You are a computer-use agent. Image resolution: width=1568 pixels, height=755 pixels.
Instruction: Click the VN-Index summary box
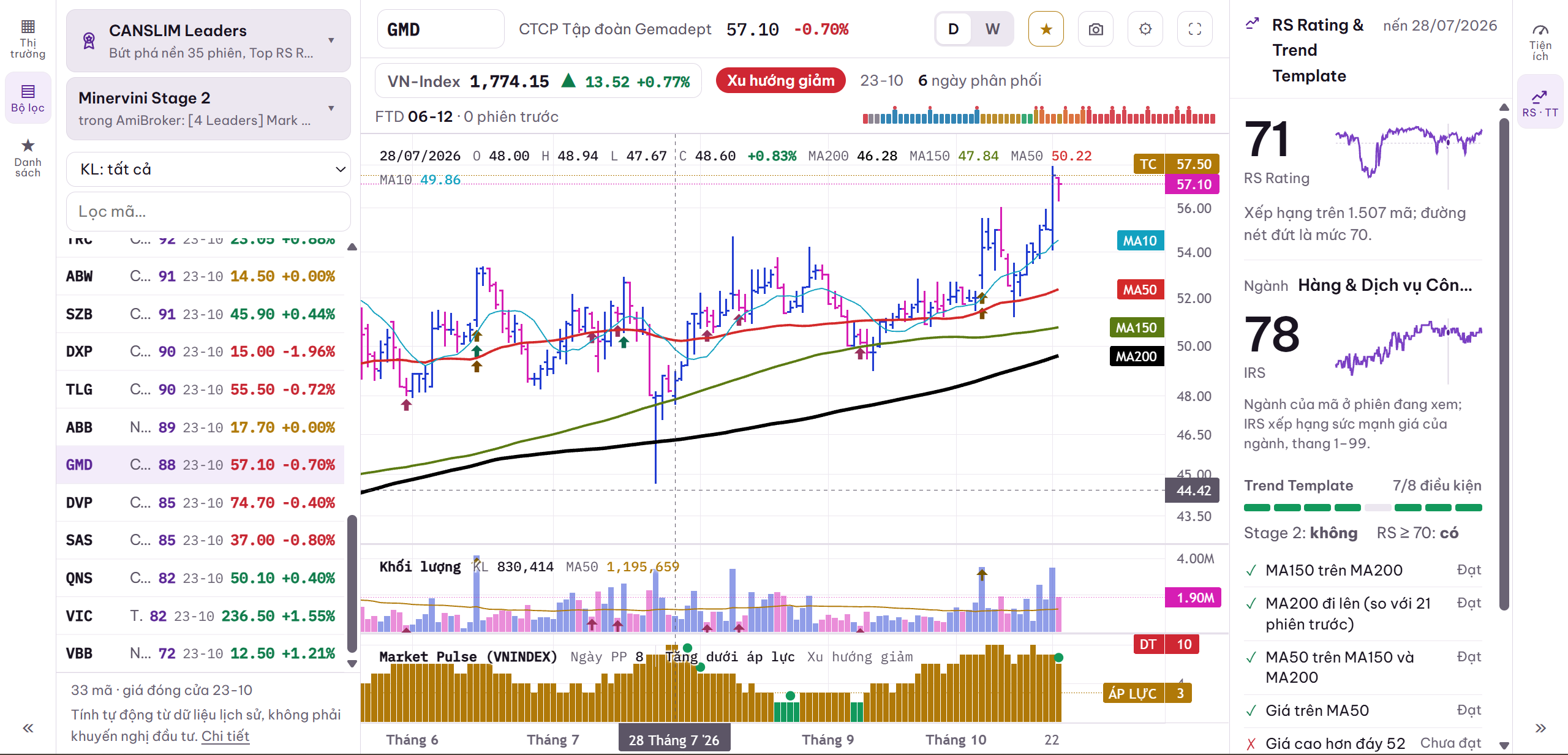click(x=538, y=81)
